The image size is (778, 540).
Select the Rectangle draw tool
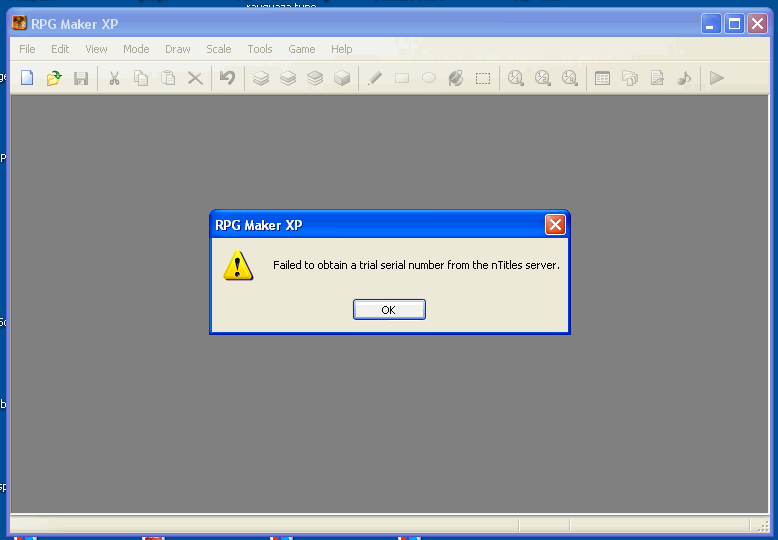(402, 78)
